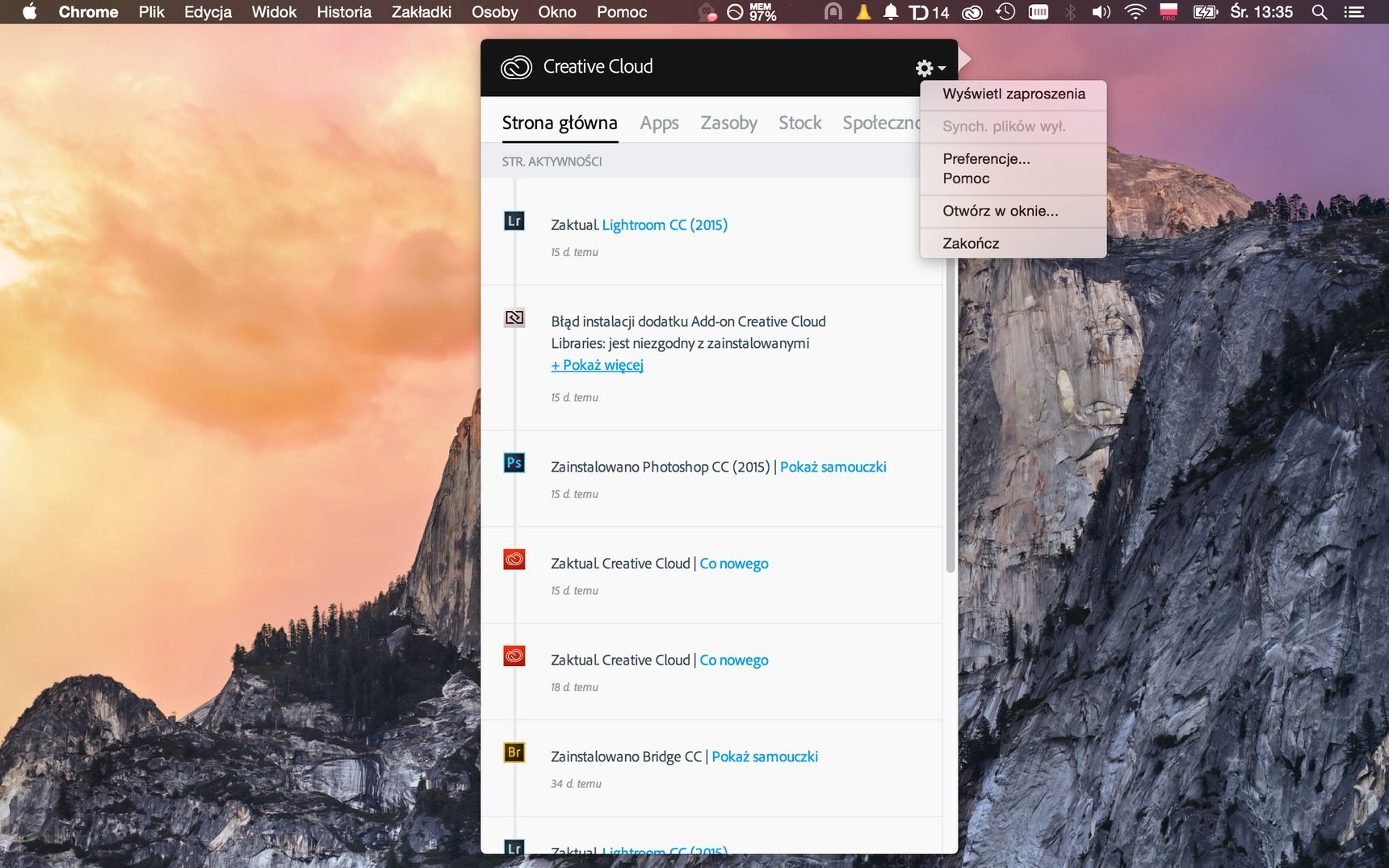
Task: Select the Synch. plików wył. menu entry
Action: coord(1013,126)
